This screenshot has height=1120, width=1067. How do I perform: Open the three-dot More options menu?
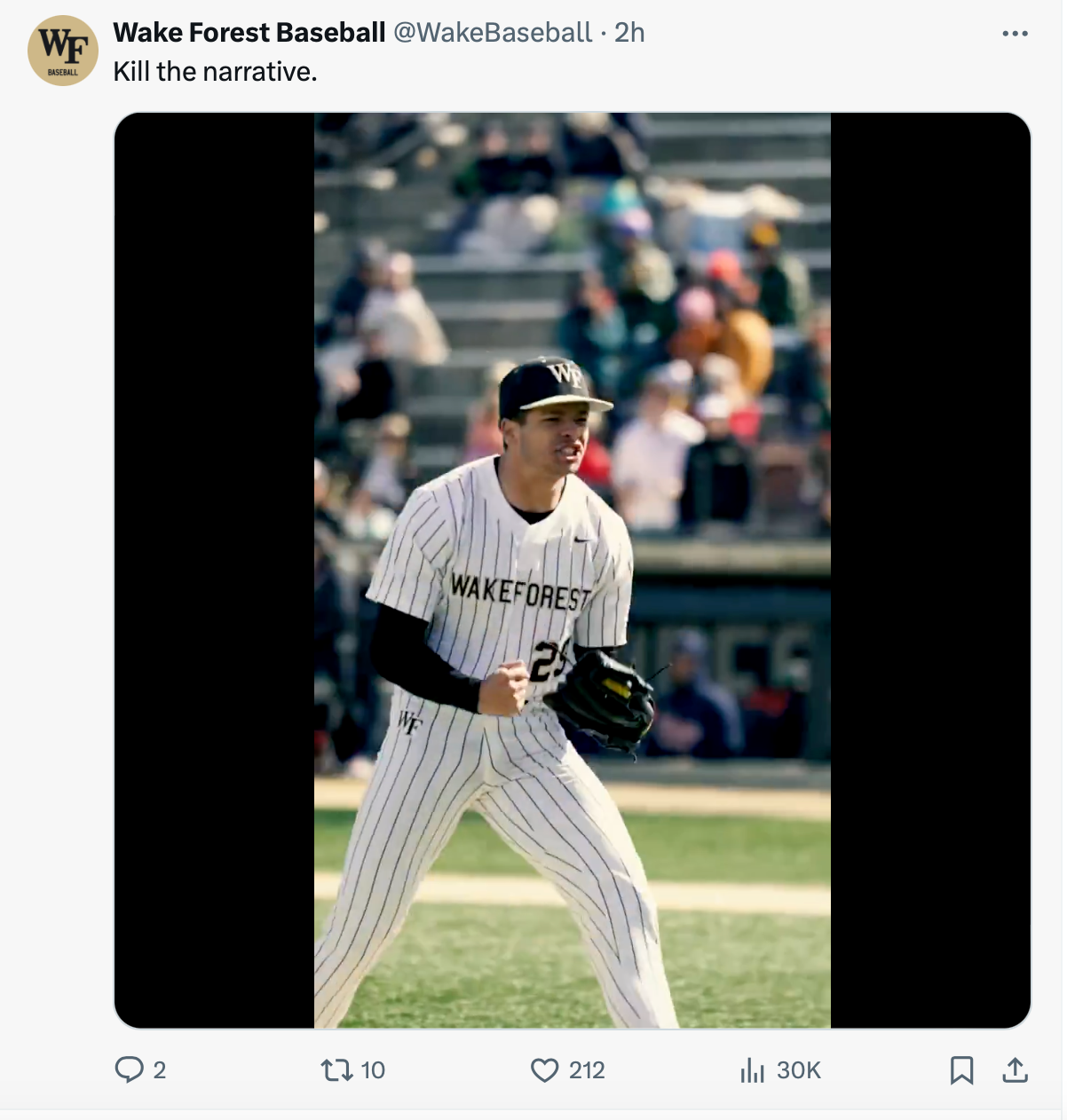click(1015, 34)
